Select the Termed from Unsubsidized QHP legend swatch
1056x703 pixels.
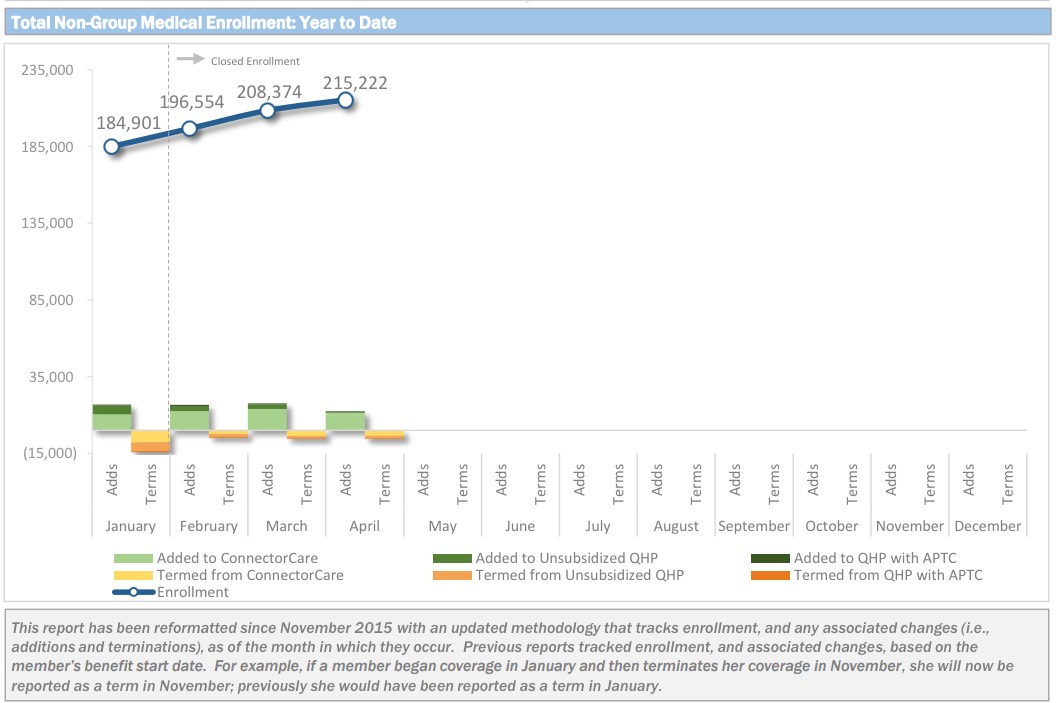(452, 575)
